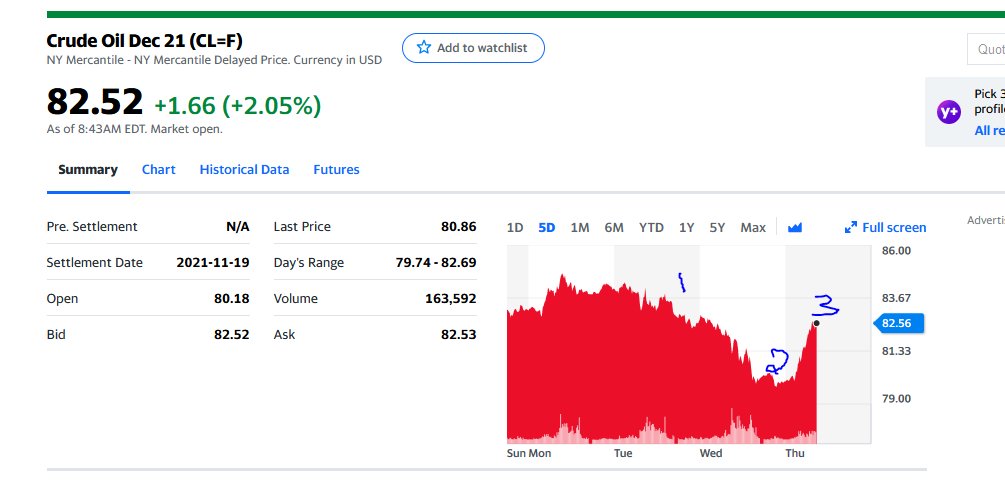1005x488 pixels.
Task: Click the Pre. Settlement N/A value
Action: click(x=238, y=227)
